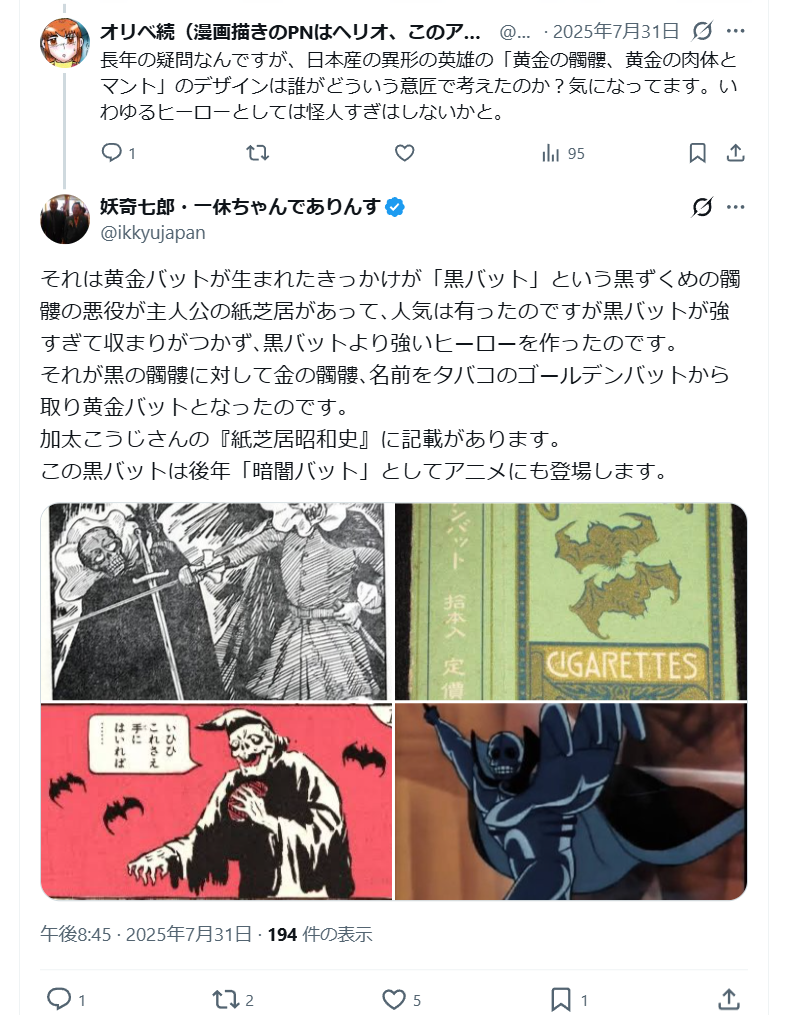The height and width of the screenshot is (1015, 789).
Task: View the blue anime skull bat image
Action: point(571,801)
